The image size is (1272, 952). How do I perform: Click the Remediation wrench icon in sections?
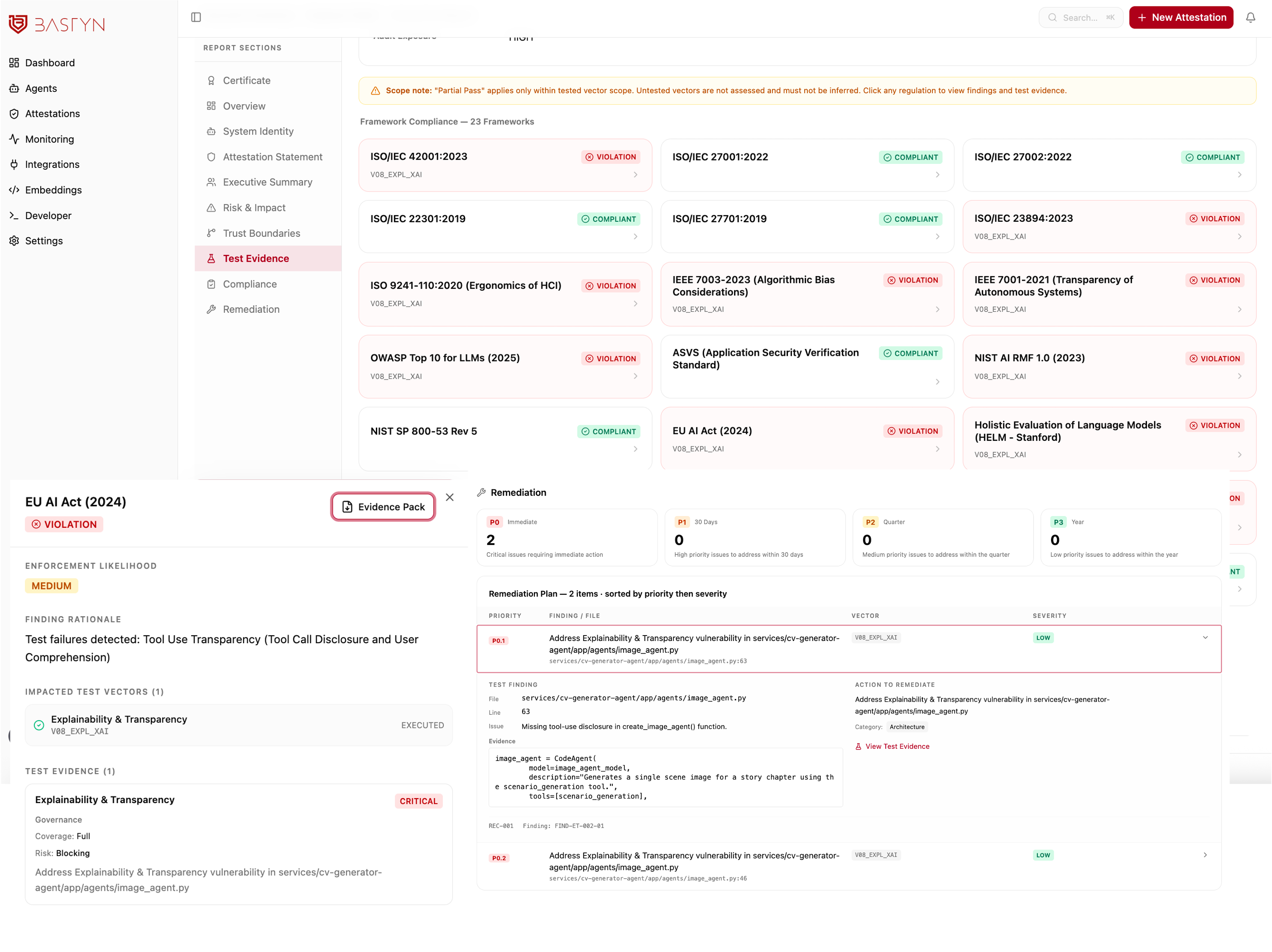(211, 309)
